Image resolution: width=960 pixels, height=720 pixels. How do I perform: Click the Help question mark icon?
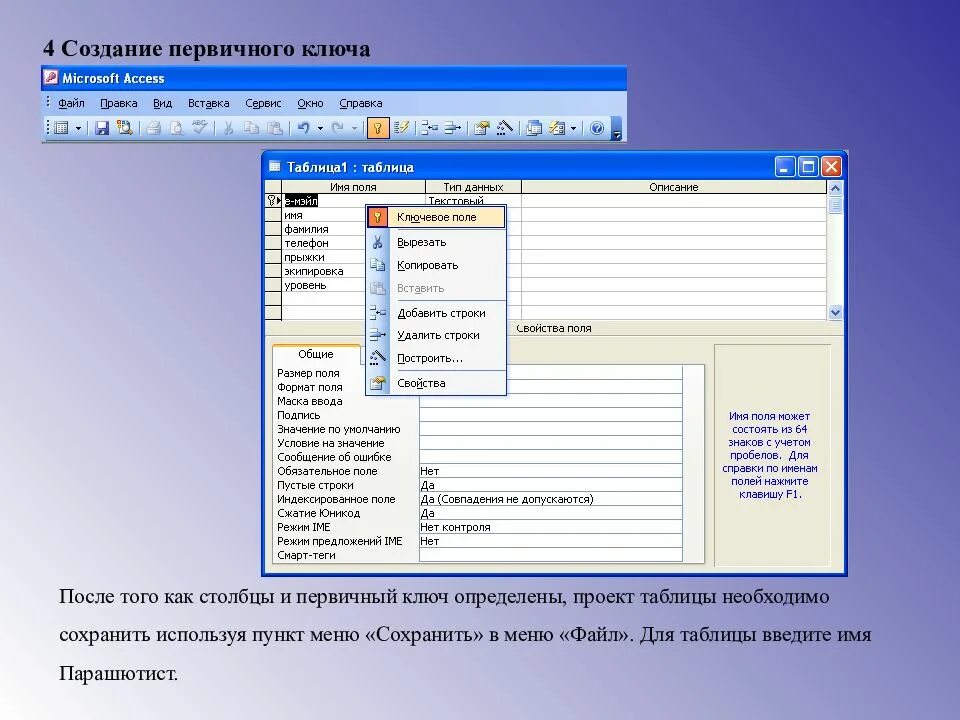pyautogui.click(x=597, y=128)
